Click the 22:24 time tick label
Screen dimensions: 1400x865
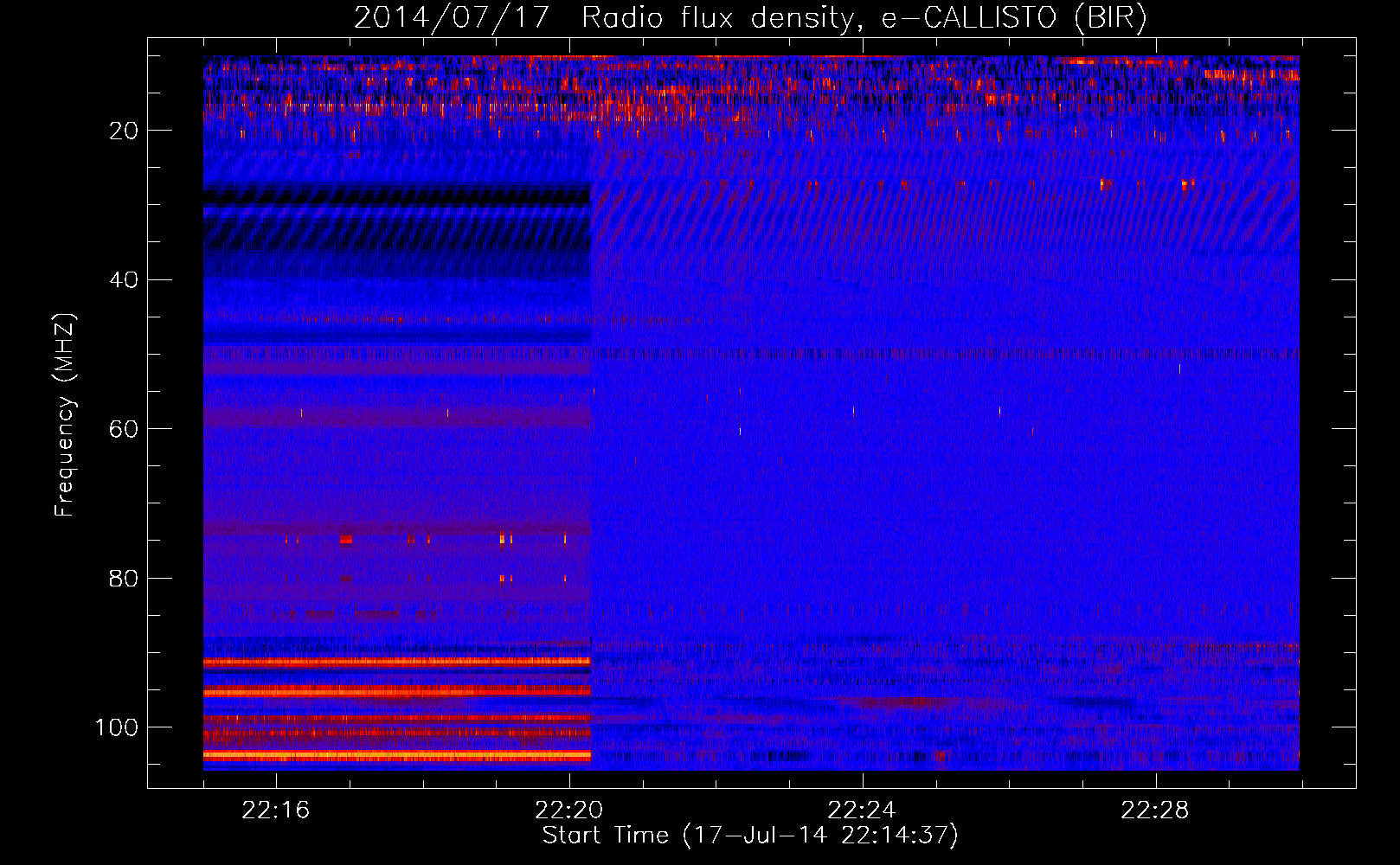point(862,811)
